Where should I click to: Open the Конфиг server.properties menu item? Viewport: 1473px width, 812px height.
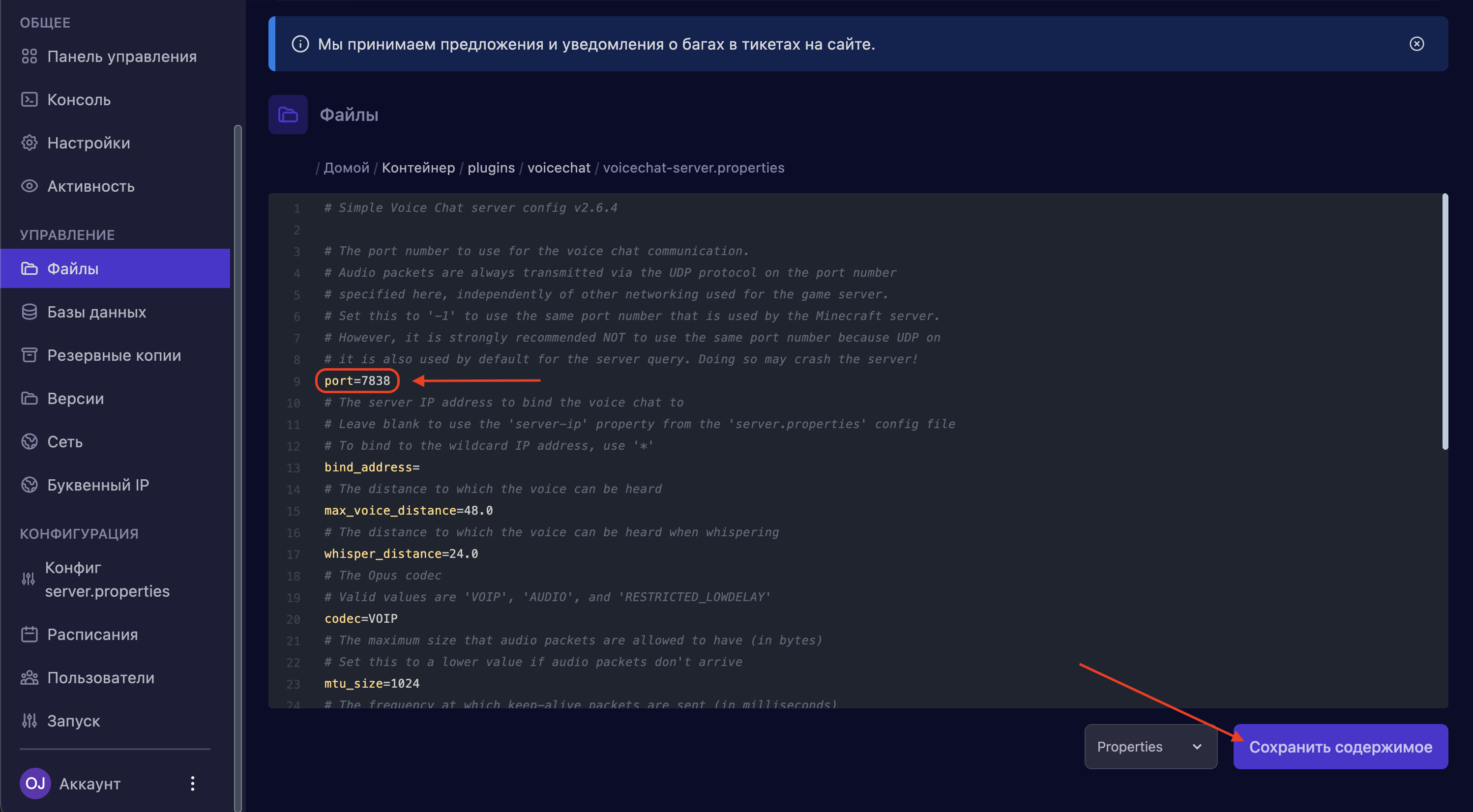point(107,579)
